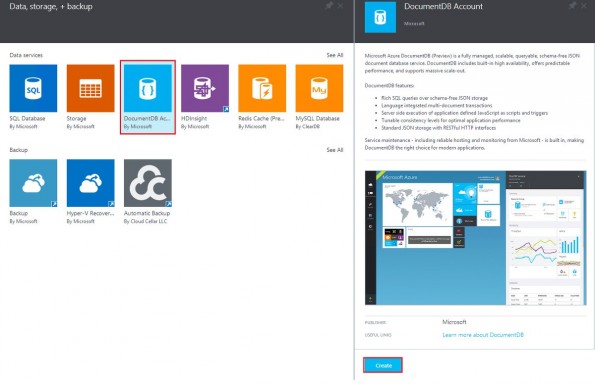Close the DocumentDB Account blade
This screenshot has width=595, height=384.
tap(584, 5)
